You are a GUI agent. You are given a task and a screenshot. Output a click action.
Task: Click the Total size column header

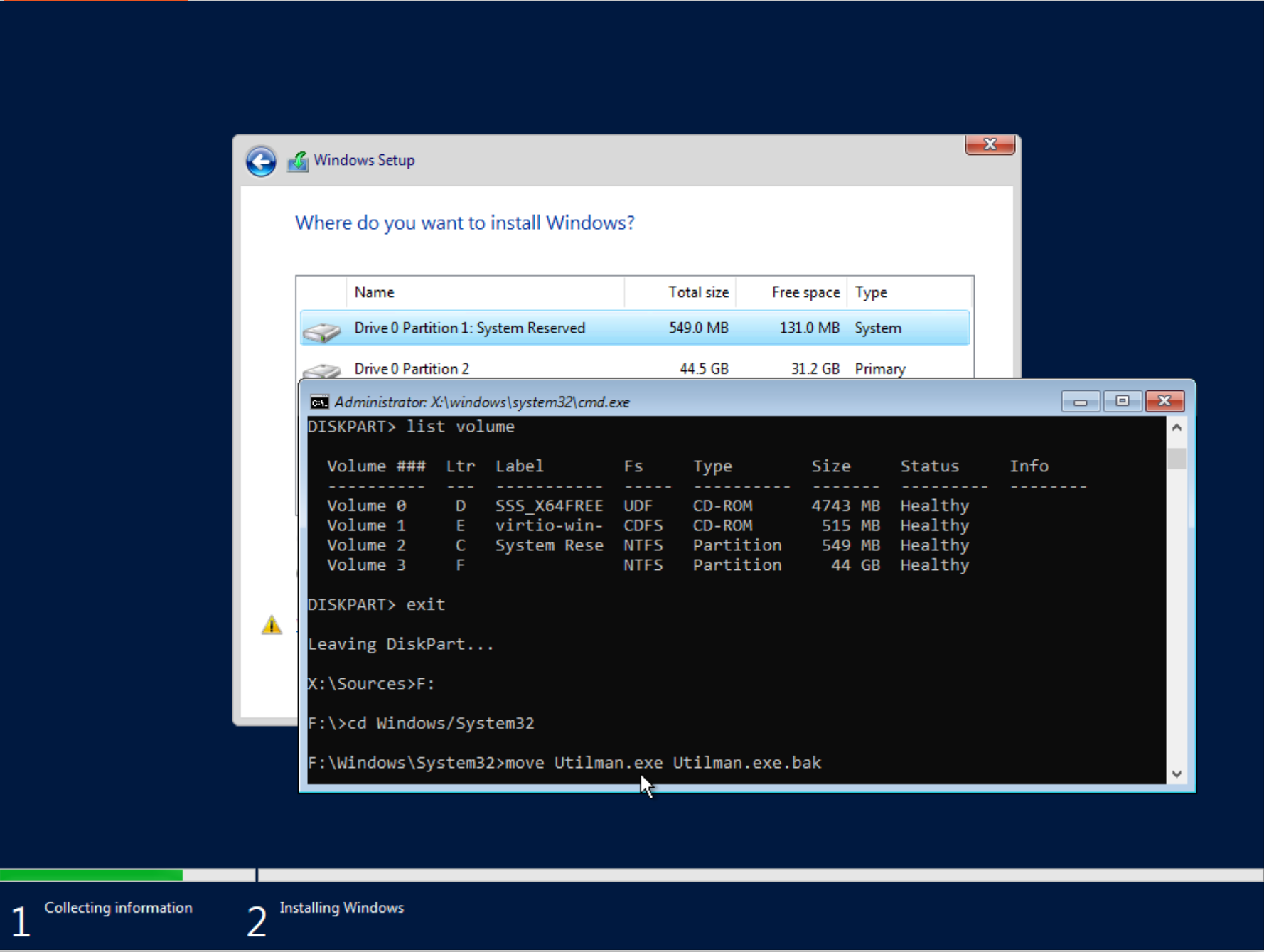(680, 292)
